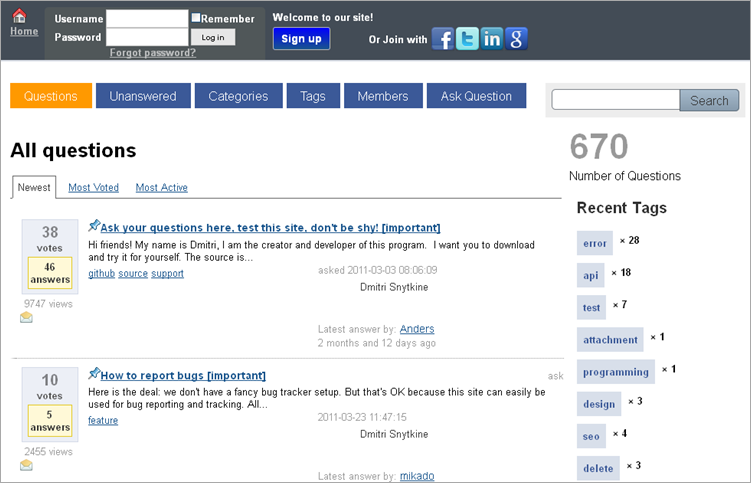Open 'How to report bugs' question
Screen dimensions: 751x483
(183, 376)
